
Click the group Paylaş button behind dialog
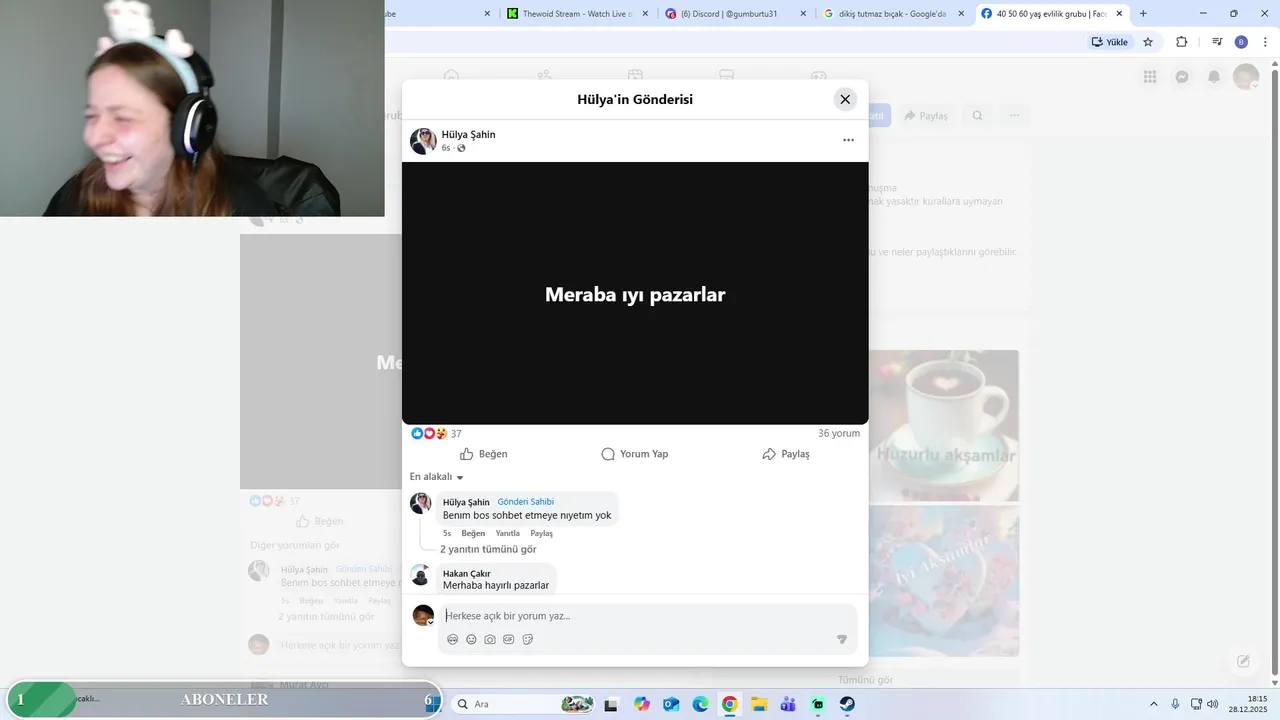click(925, 116)
